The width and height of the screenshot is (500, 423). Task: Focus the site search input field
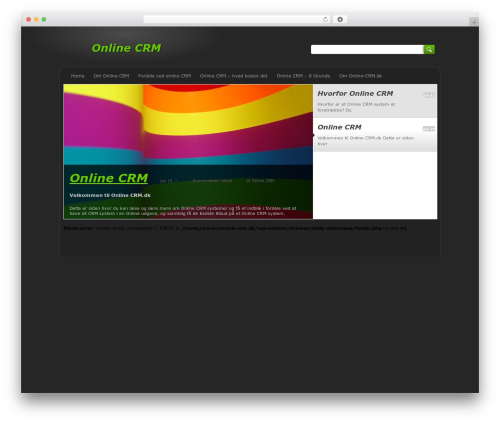[367, 49]
